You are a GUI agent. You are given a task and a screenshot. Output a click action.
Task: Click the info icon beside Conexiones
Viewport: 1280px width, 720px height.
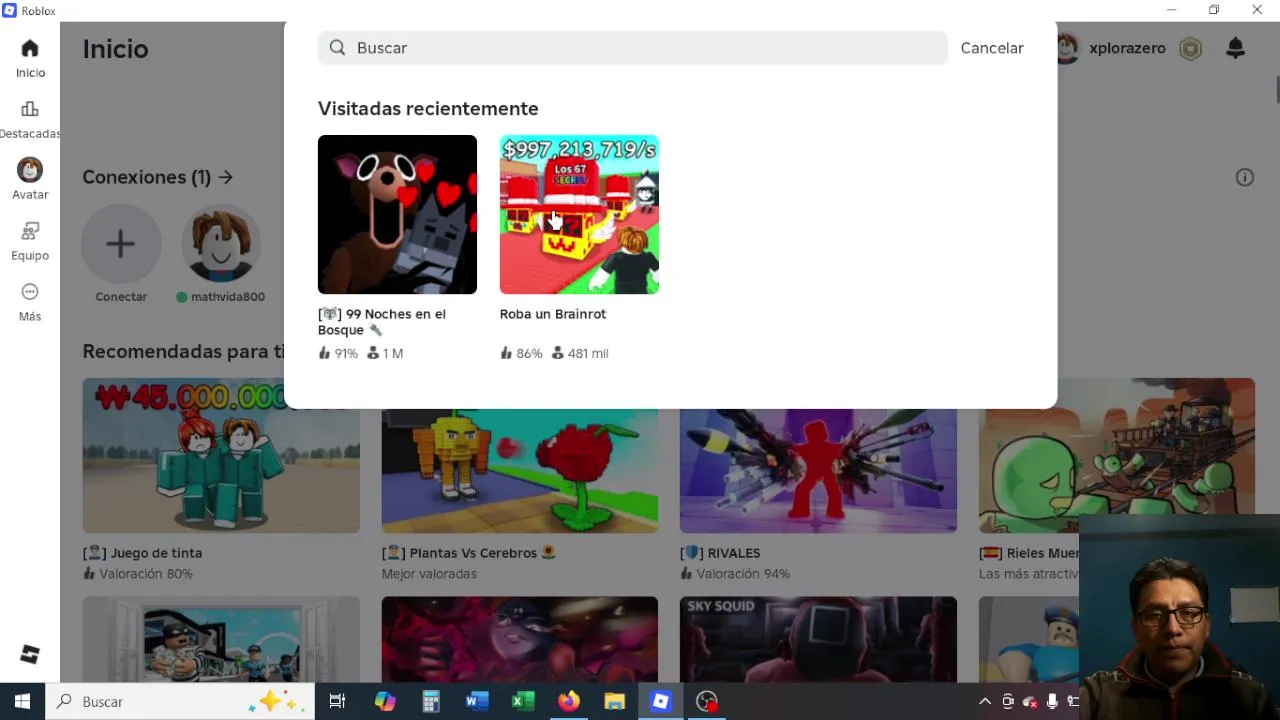[x=1245, y=177]
